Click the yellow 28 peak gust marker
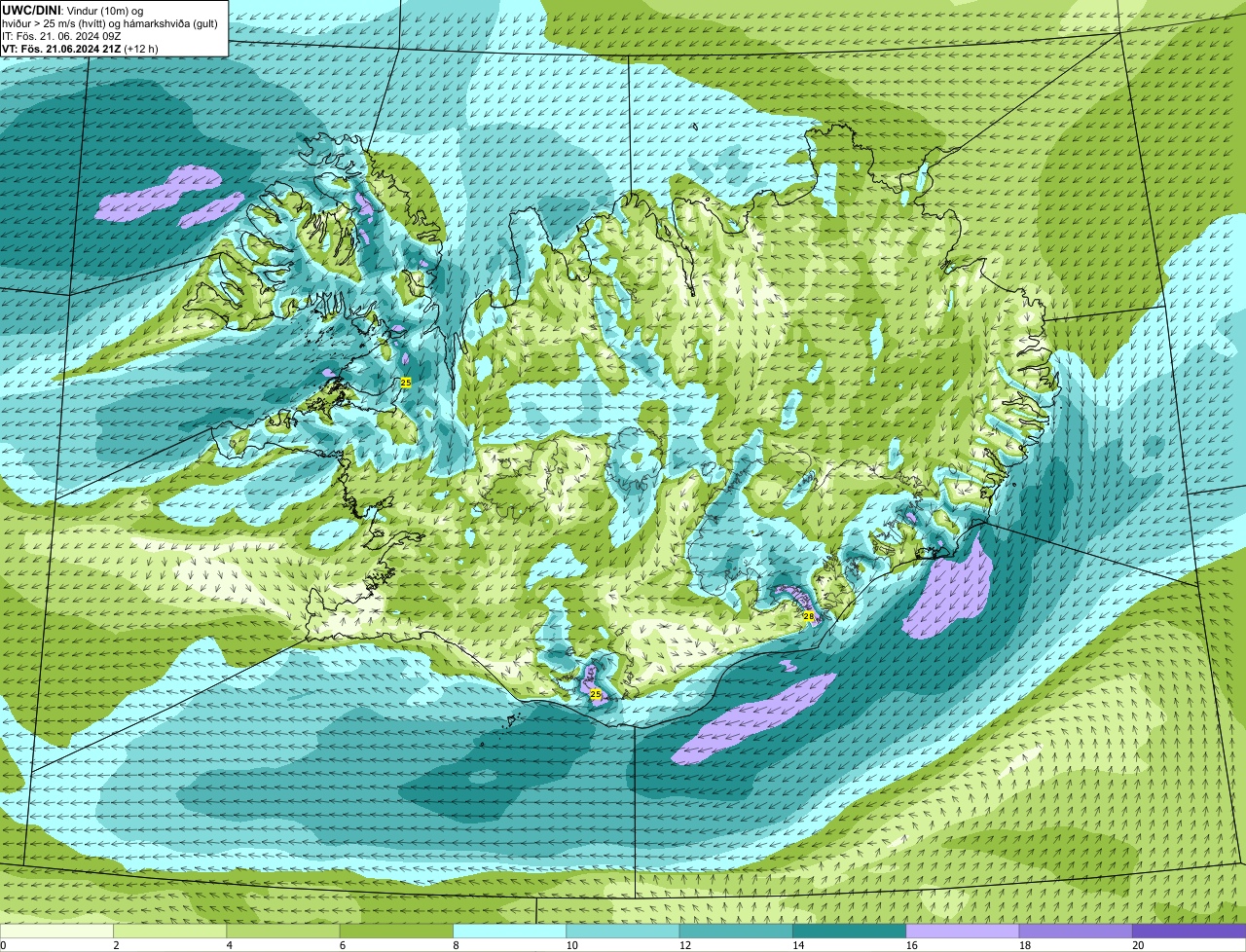 point(808,616)
